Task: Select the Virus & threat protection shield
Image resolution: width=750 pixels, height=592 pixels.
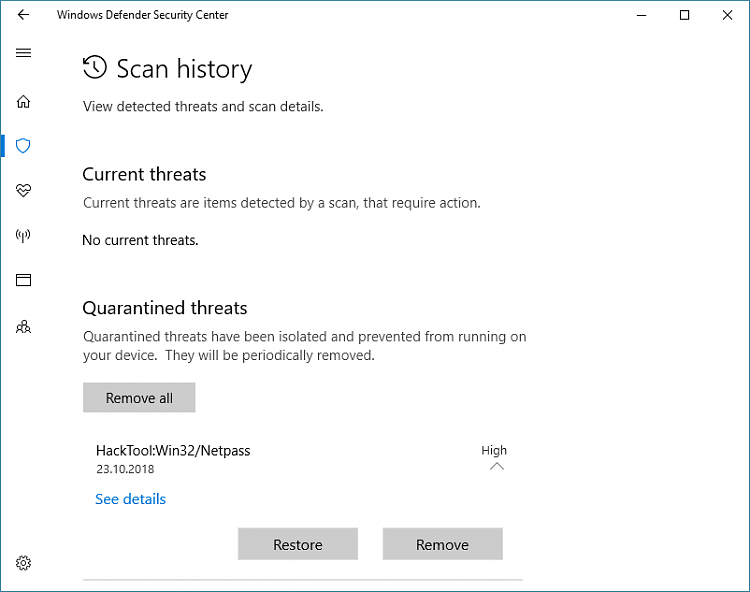Action: [23, 145]
